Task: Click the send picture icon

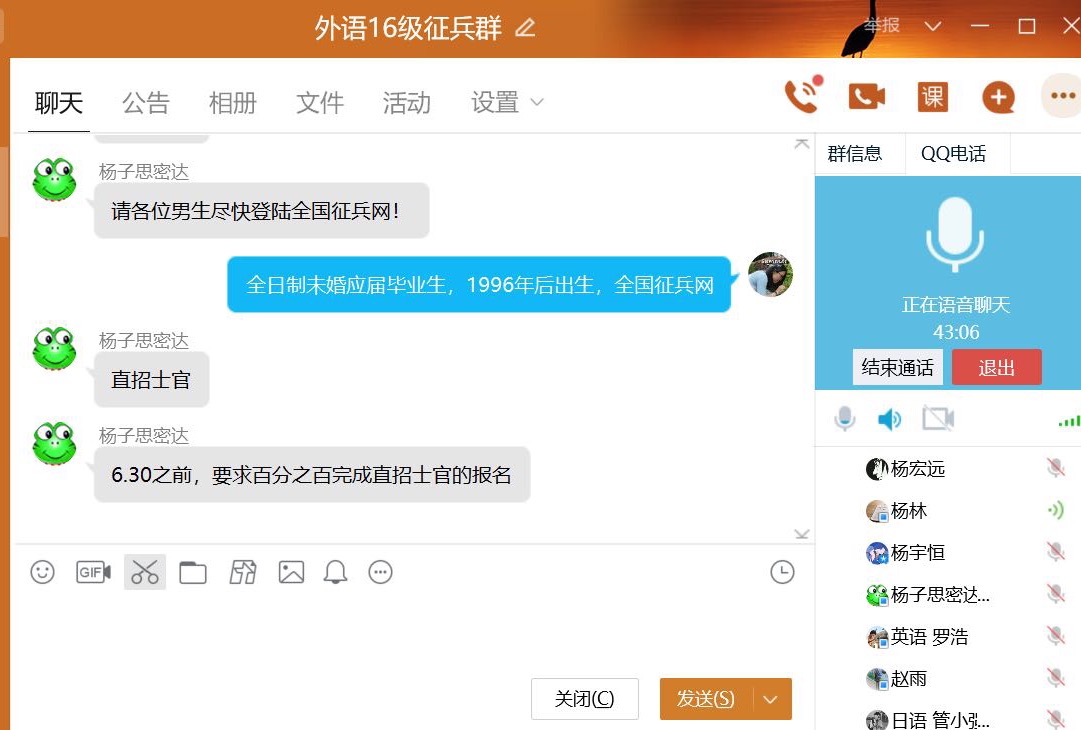Action: tap(291, 572)
